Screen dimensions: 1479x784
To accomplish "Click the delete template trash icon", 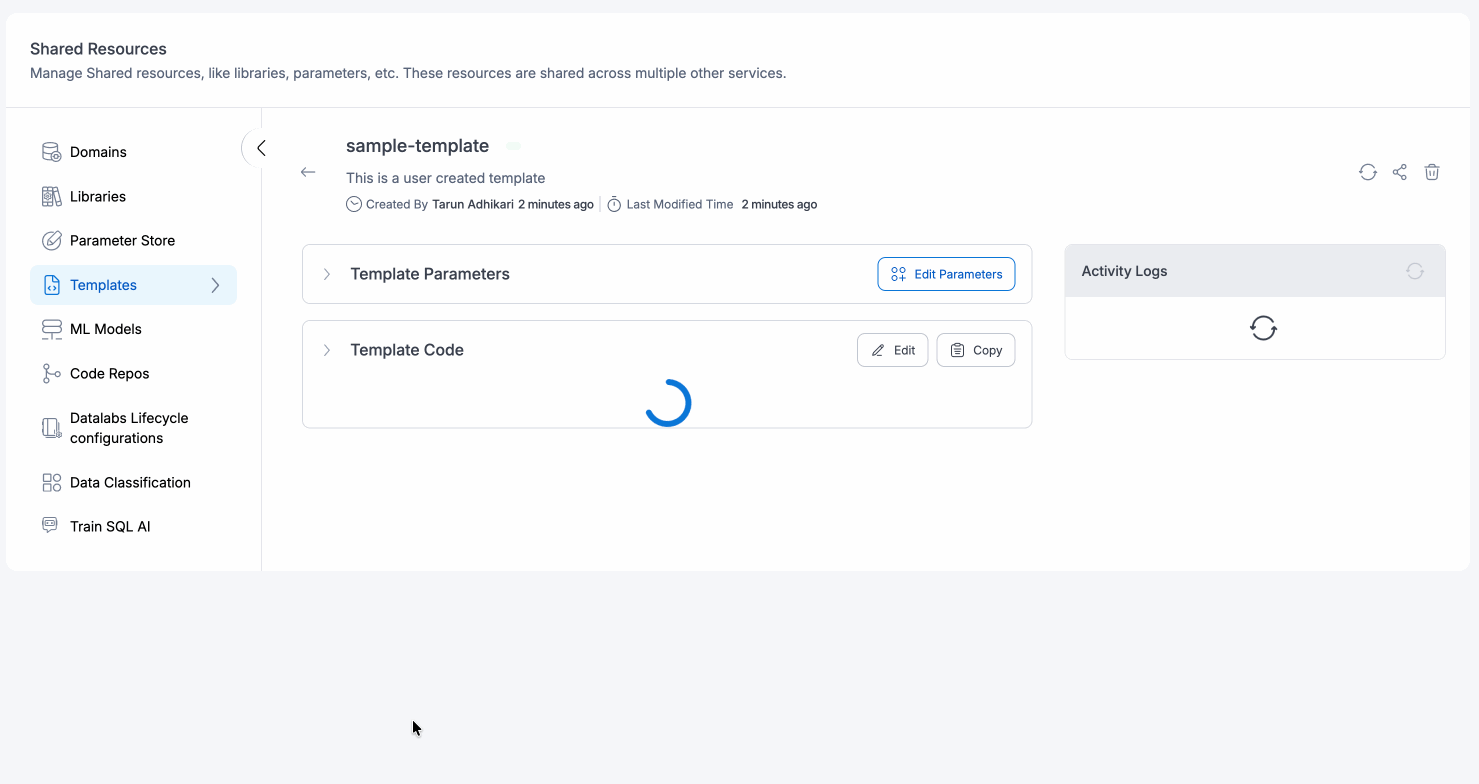I will coord(1431,172).
